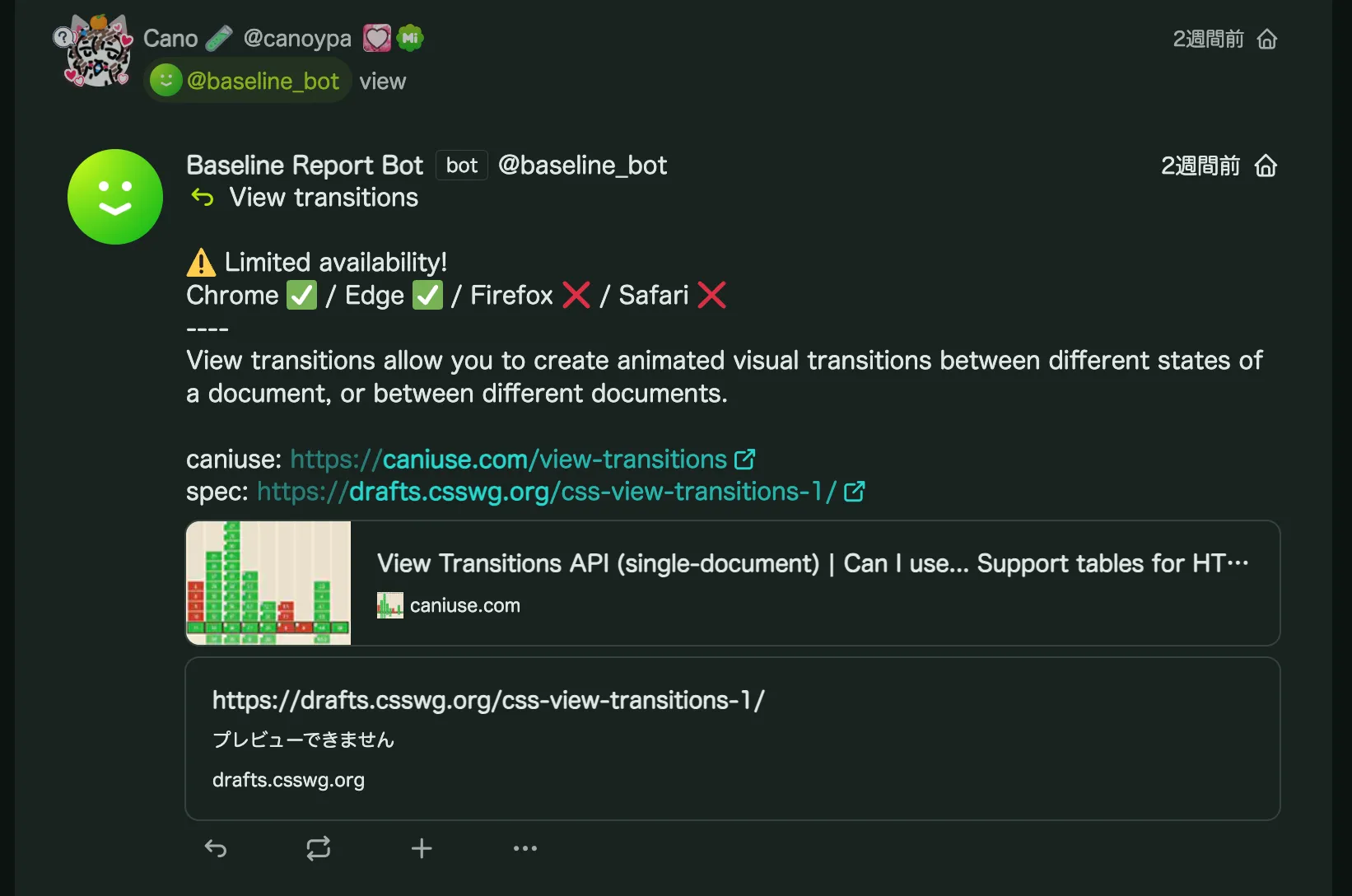The image size is (1352, 896).
Task: Click the Misskey instance icon beside @canoypa
Action: coord(410,38)
